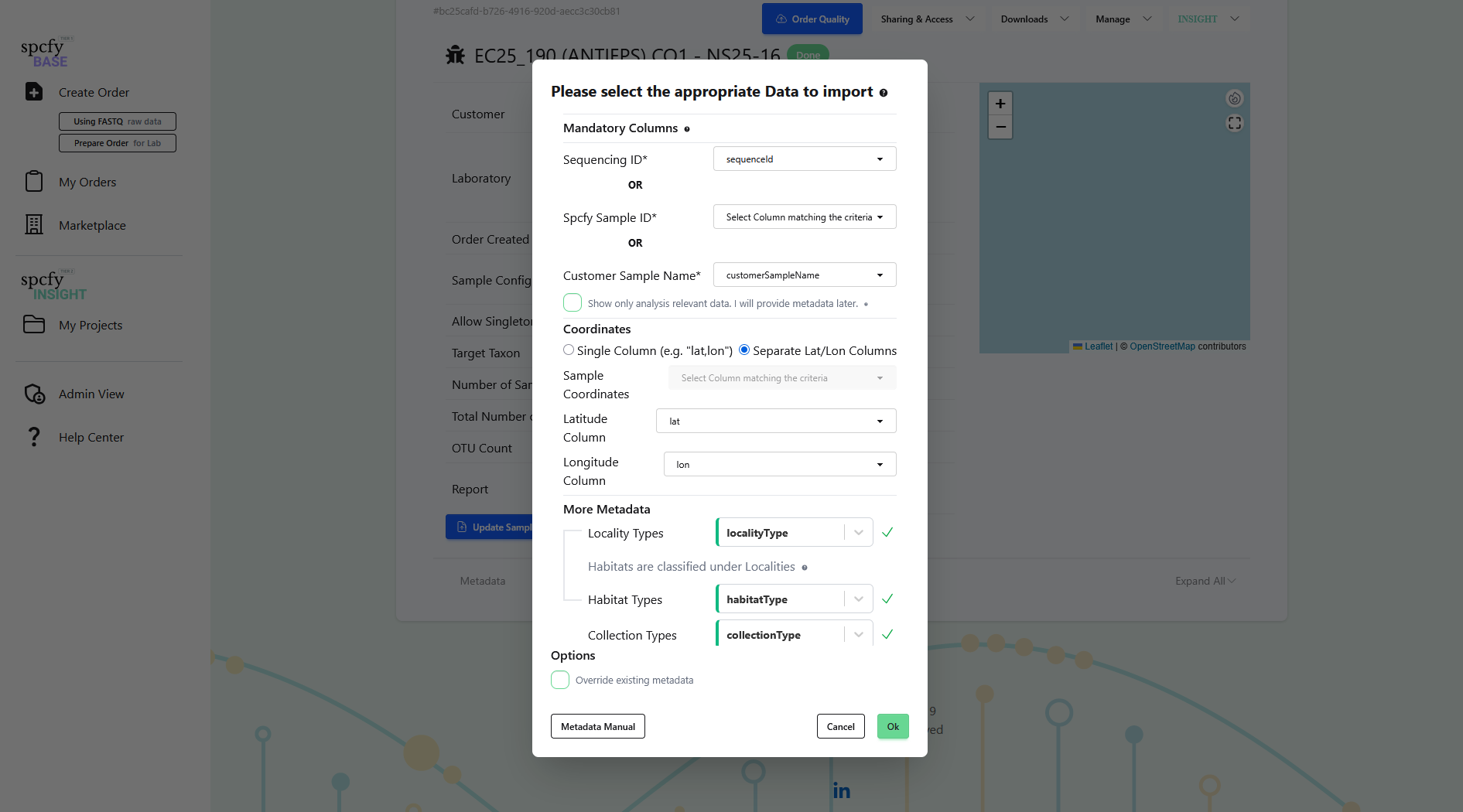The width and height of the screenshot is (1463, 812).
Task: Click the LinkedIn icon at page bottom
Action: (842, 790)
